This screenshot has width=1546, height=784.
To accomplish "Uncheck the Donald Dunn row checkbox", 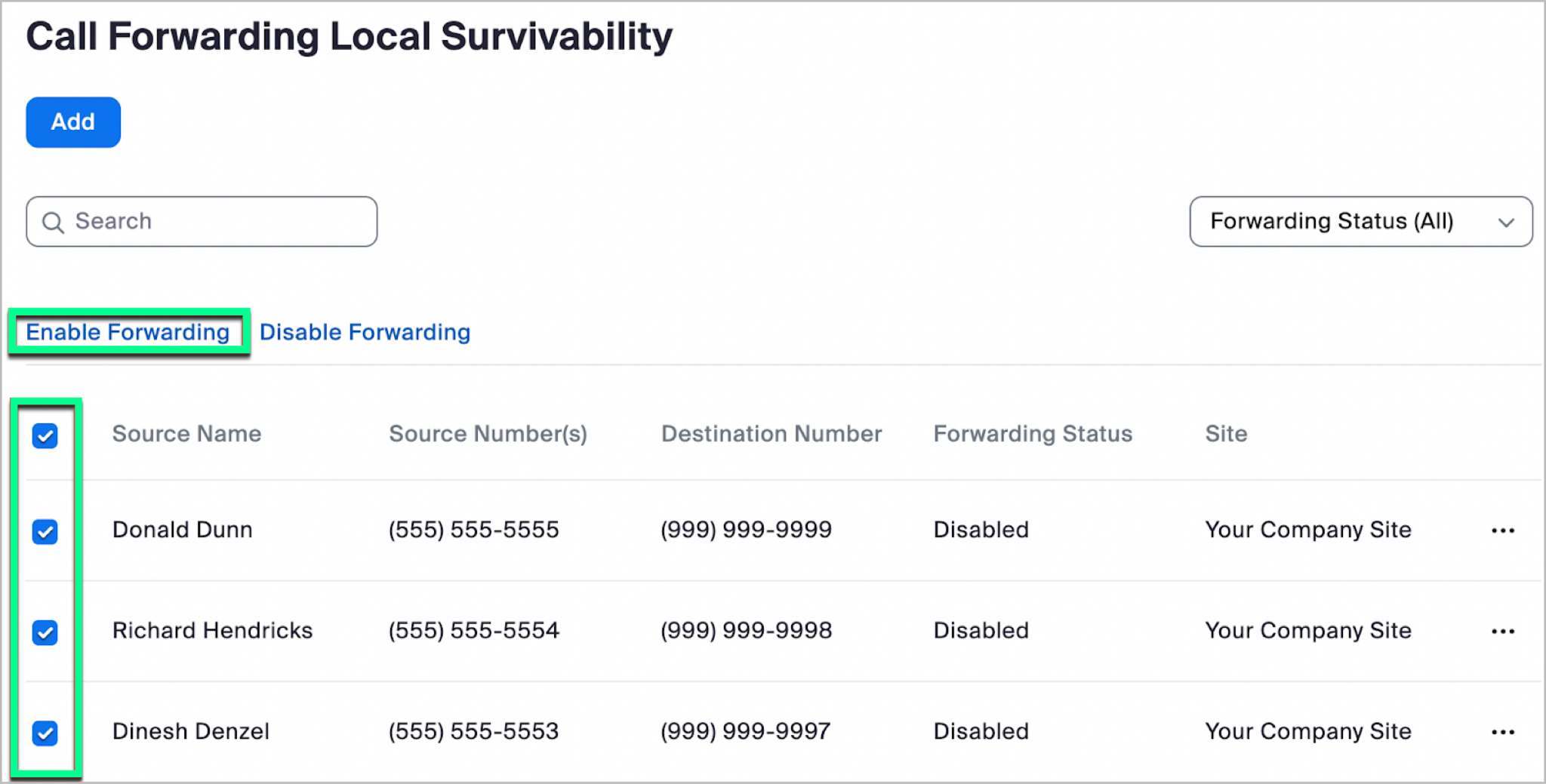I will (45, 531).
